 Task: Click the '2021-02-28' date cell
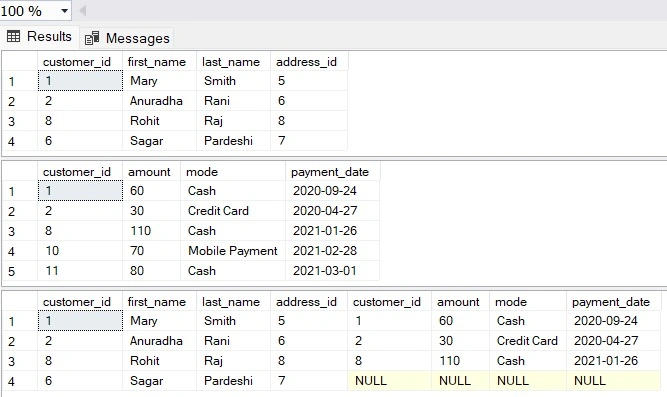point(332,251)
